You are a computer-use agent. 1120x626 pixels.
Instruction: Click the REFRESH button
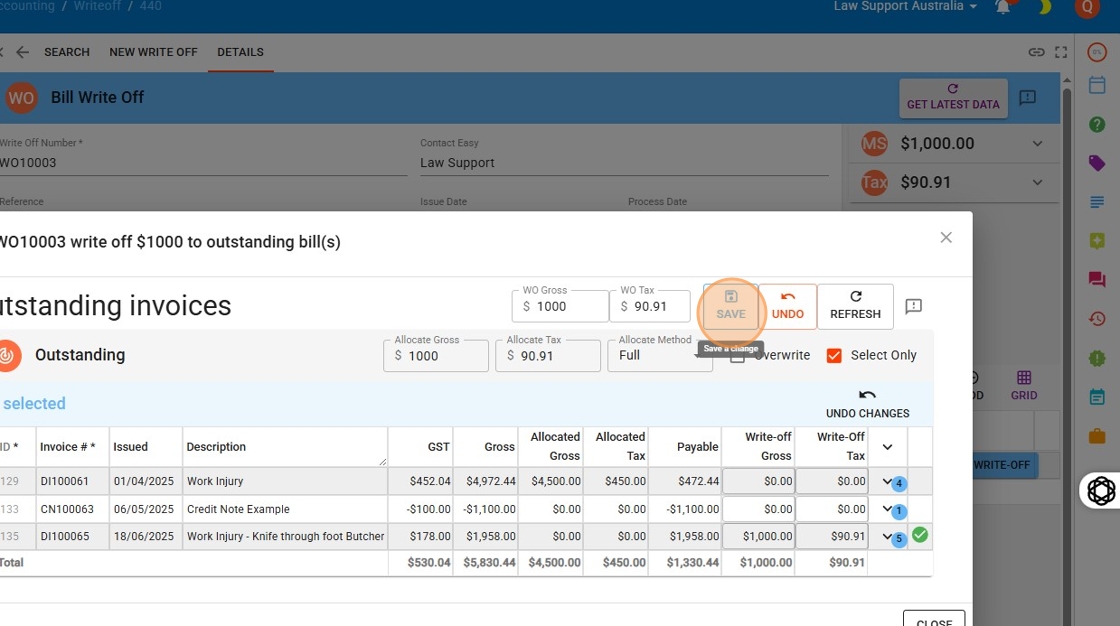855,306
